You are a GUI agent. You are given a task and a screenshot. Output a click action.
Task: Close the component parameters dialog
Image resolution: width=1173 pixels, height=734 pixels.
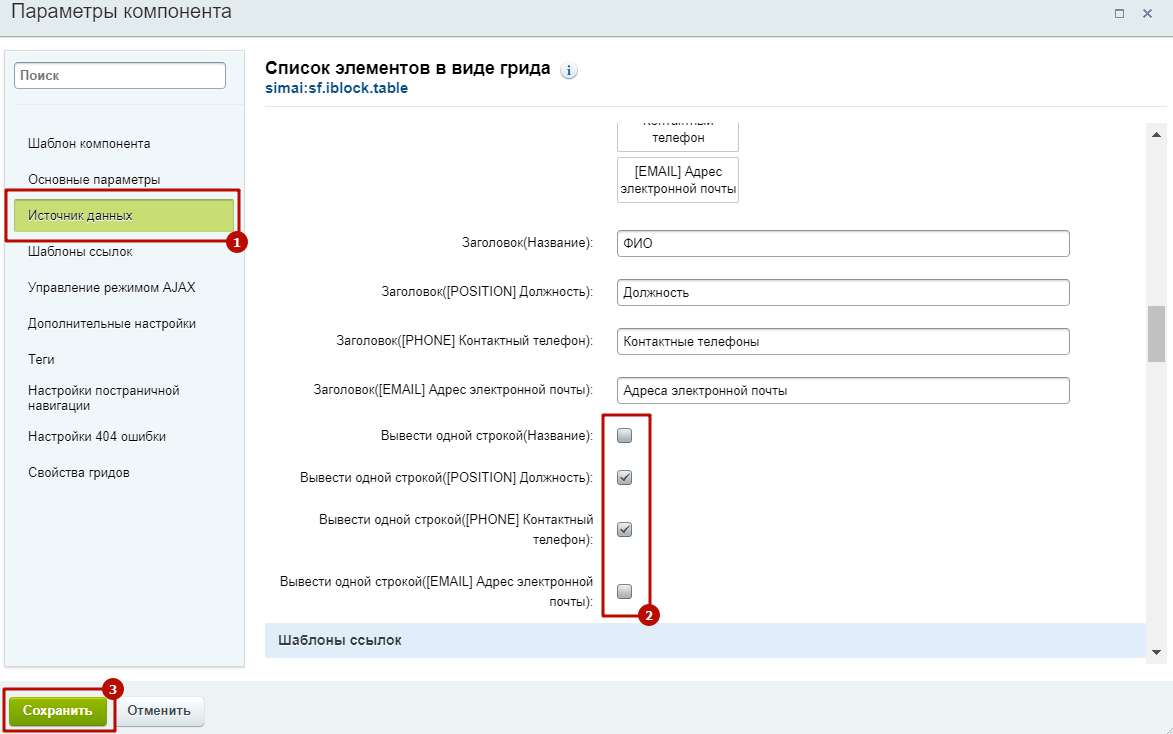(x=1147, y=13)
